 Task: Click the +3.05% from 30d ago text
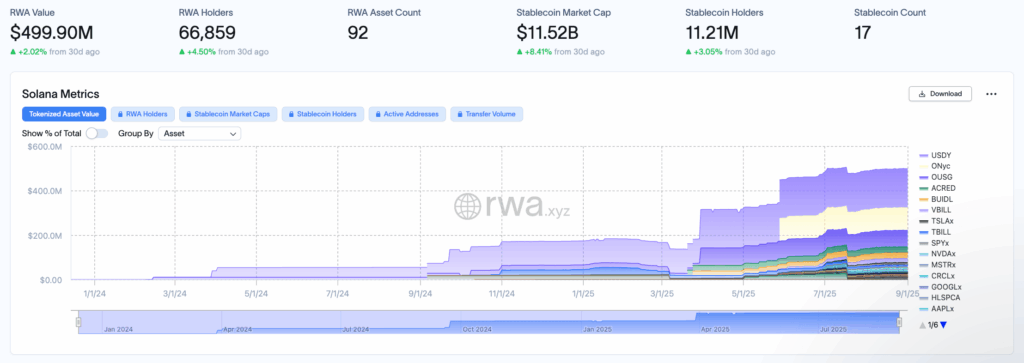point(730,52)
